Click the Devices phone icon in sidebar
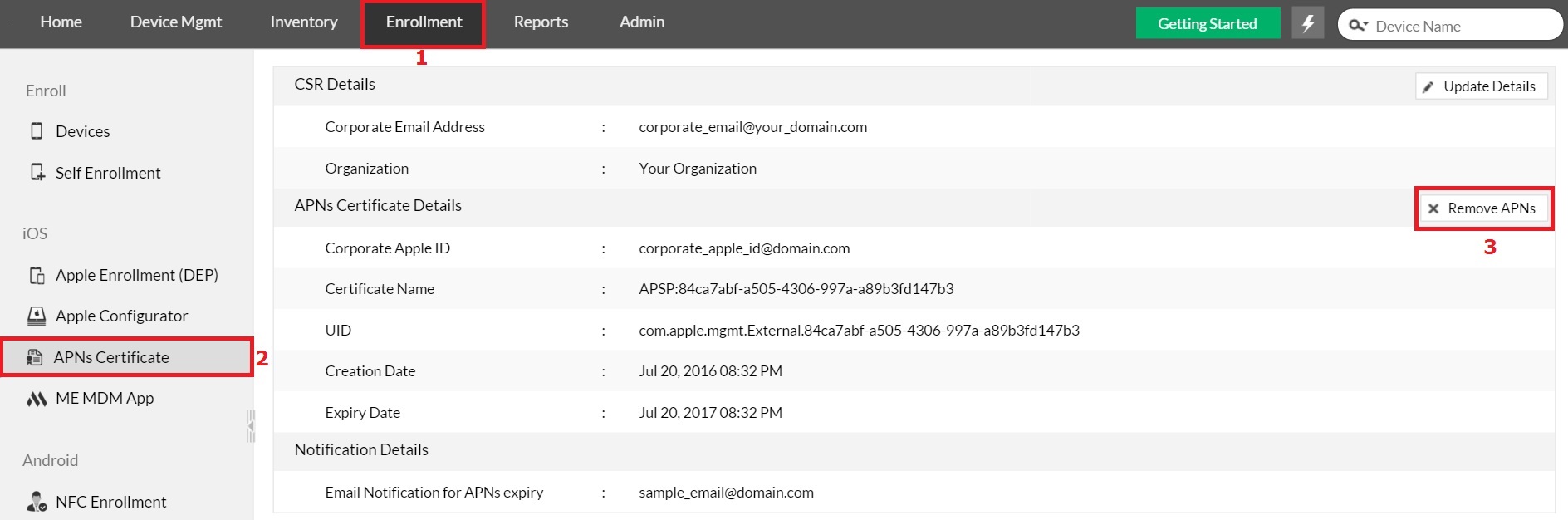This screenshot has height=520, width=1568. (37, 131)
